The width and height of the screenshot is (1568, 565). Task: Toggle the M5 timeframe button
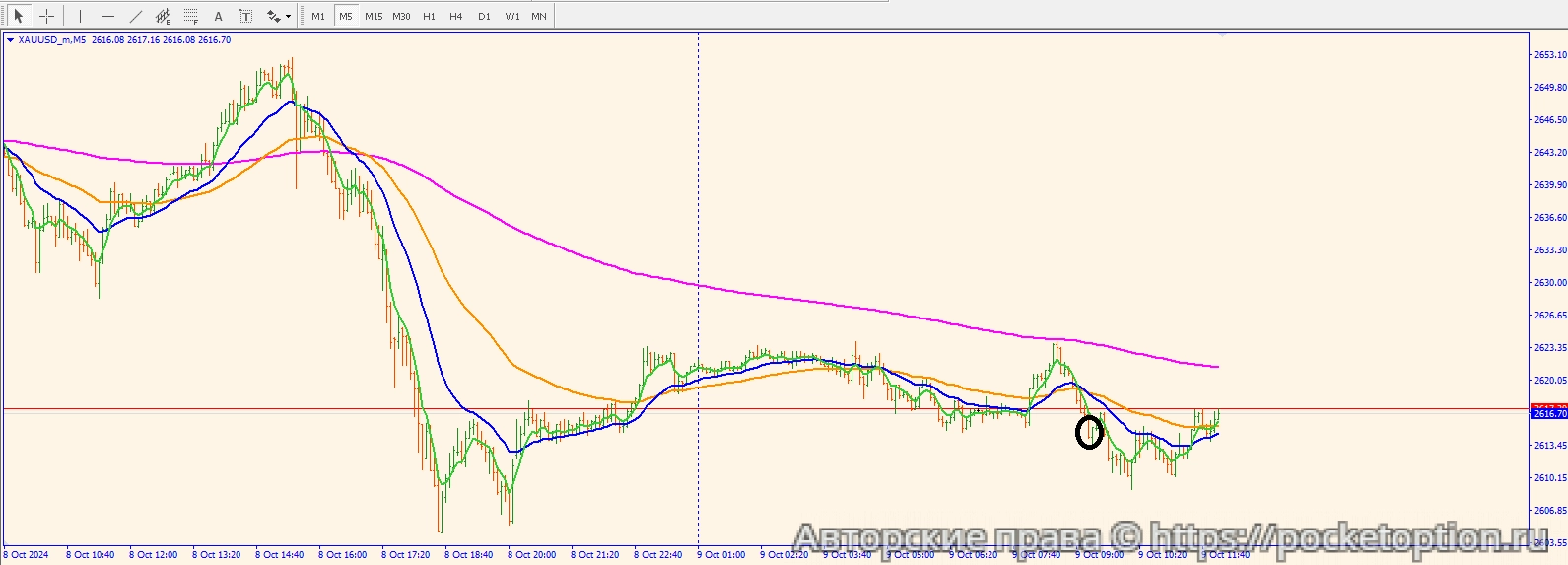[x=346, y=16]
